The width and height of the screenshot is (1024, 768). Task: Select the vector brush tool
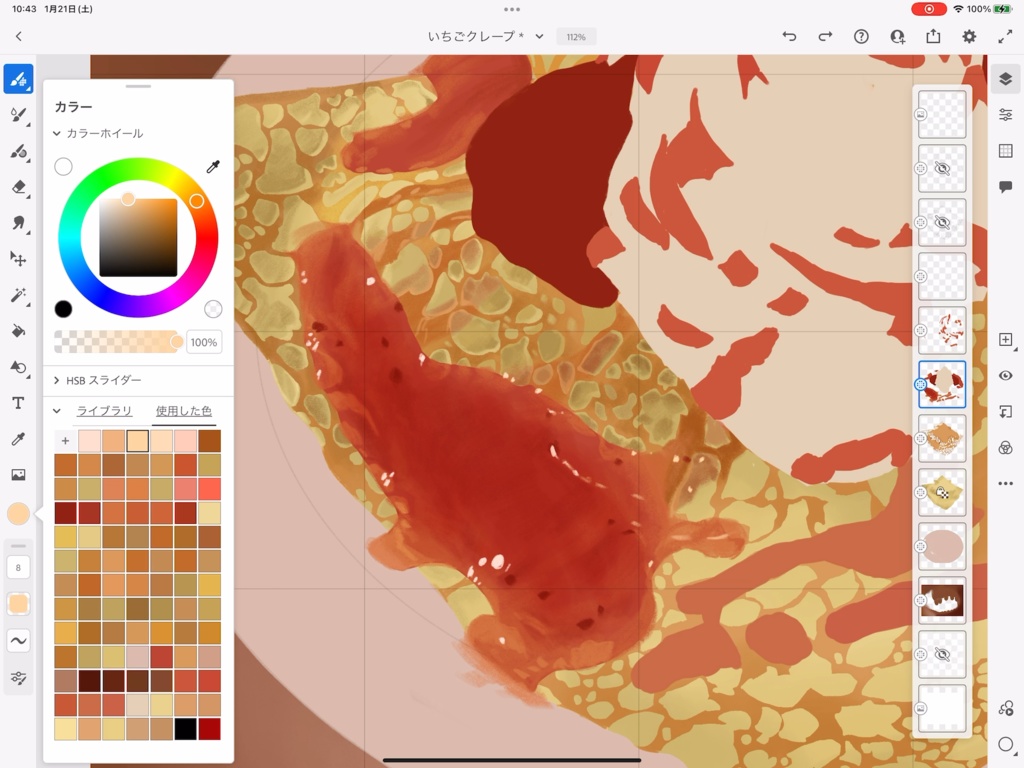[18, 152]
